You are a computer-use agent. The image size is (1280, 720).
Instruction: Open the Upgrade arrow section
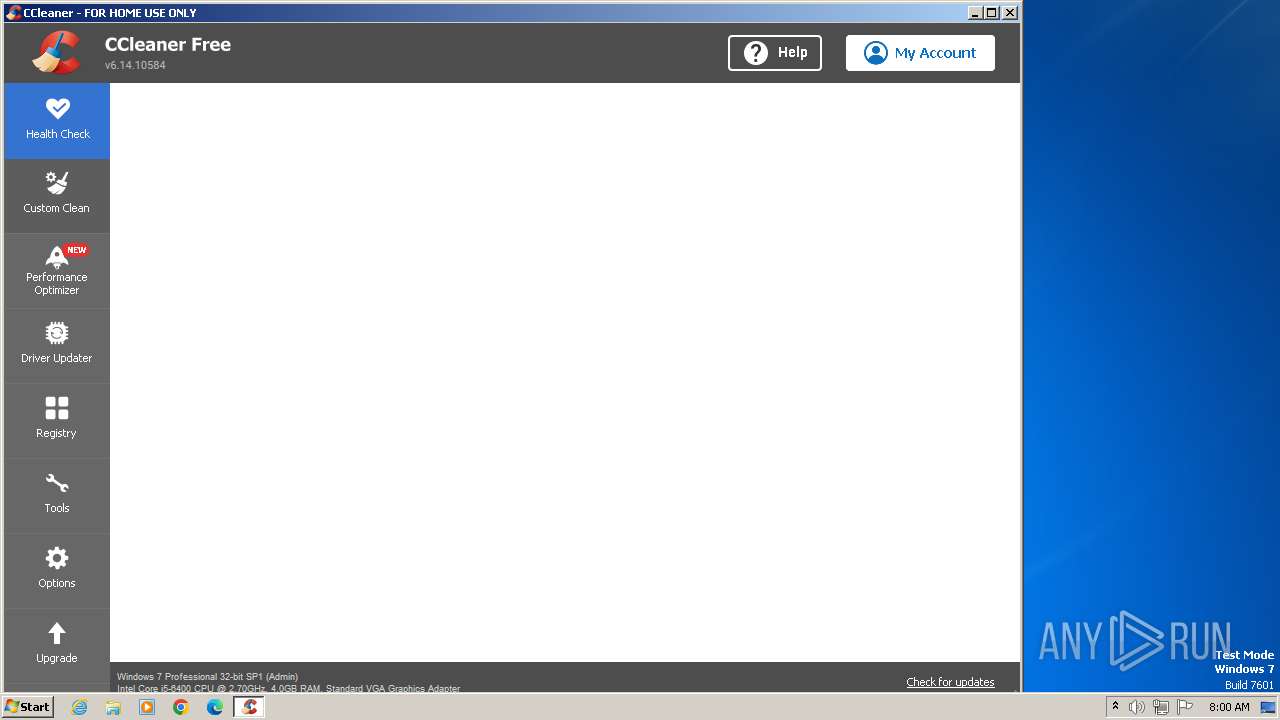[x=57, y=646]
